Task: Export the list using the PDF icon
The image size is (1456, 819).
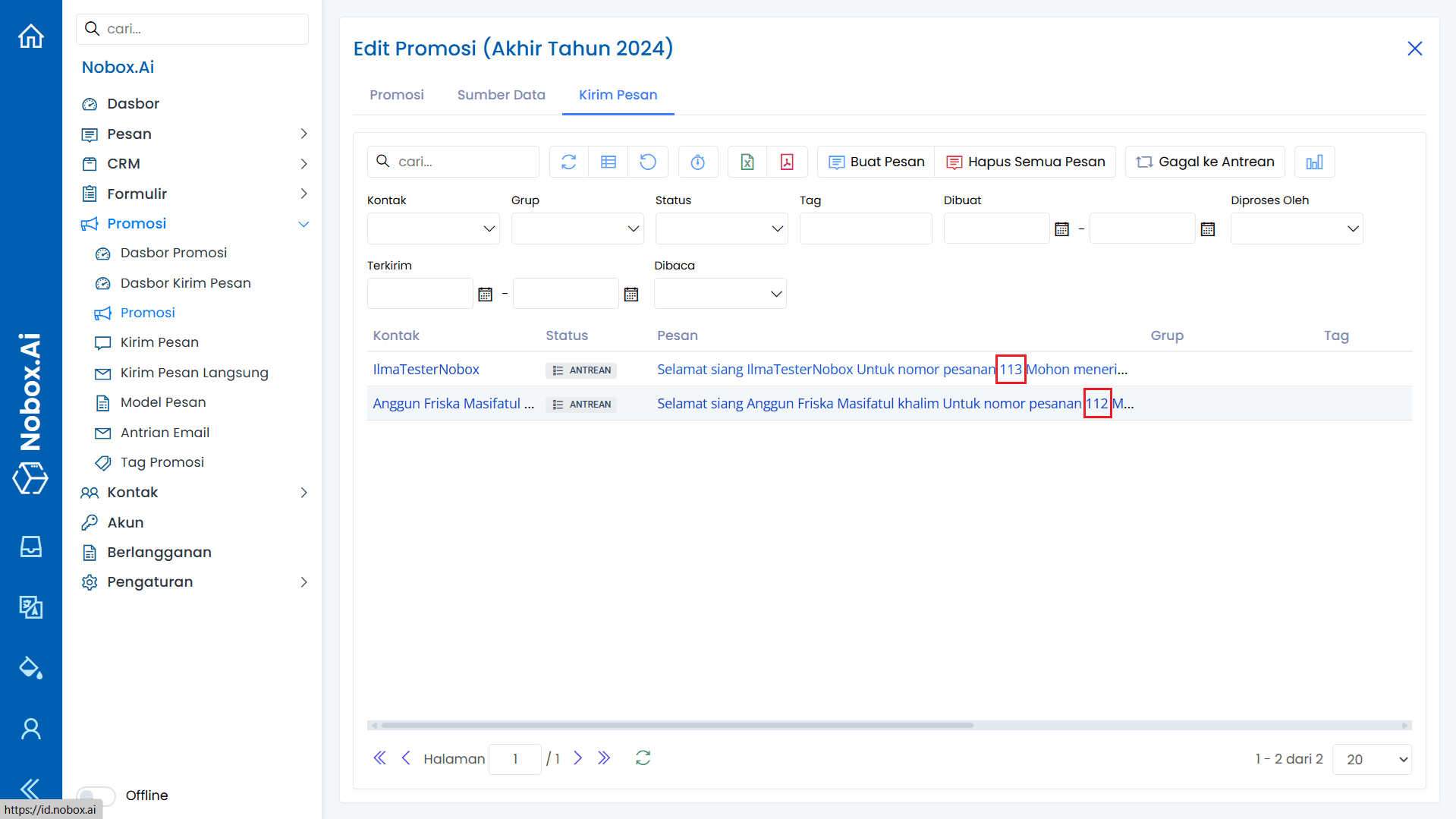Action: coord(787,162)
